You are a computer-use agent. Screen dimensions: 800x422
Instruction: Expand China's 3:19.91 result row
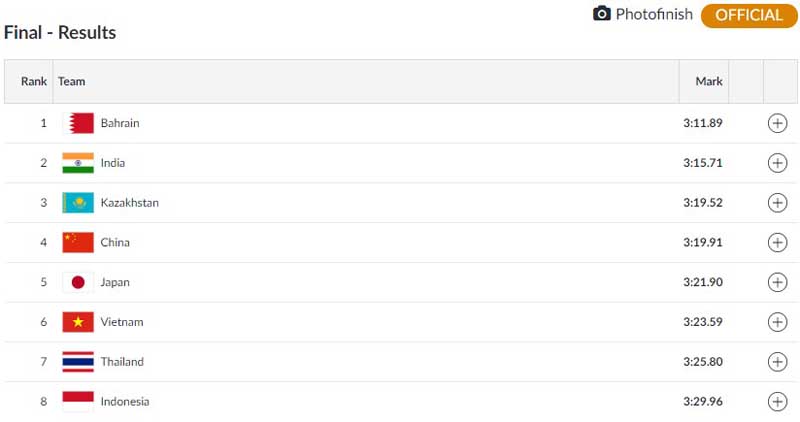(777, 242)
